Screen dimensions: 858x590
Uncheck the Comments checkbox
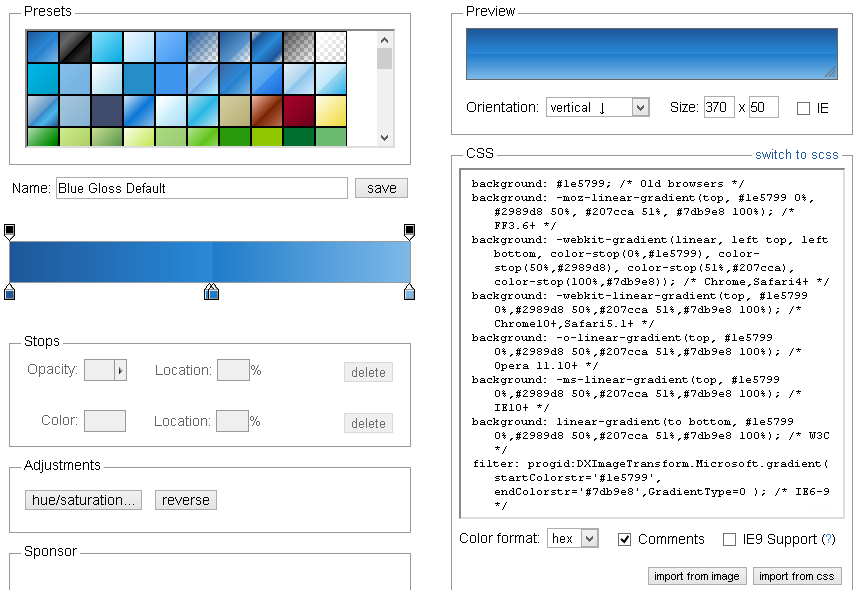tap(624, 540)
